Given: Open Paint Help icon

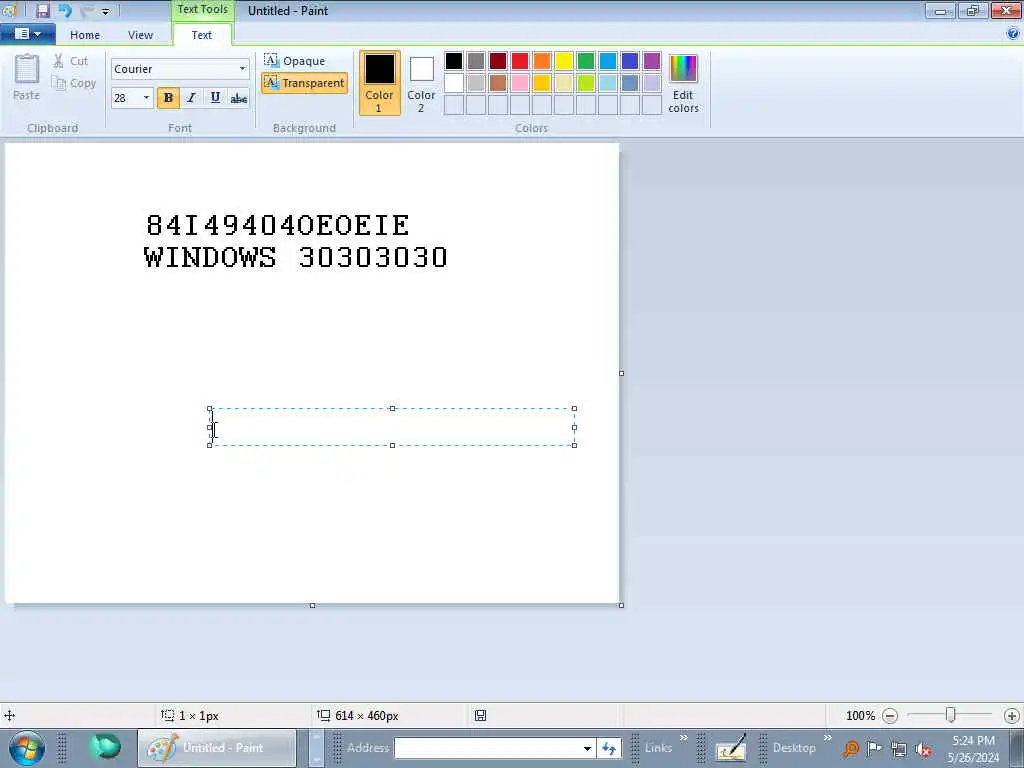Looking at the screenshot, I should pos(1013,34).
